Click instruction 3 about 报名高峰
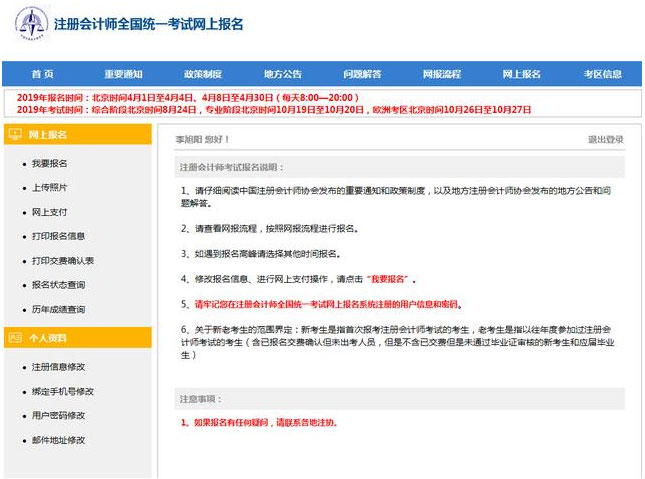Image resolution: width=645 pixels, height=479 pixels. coord(261,254)
